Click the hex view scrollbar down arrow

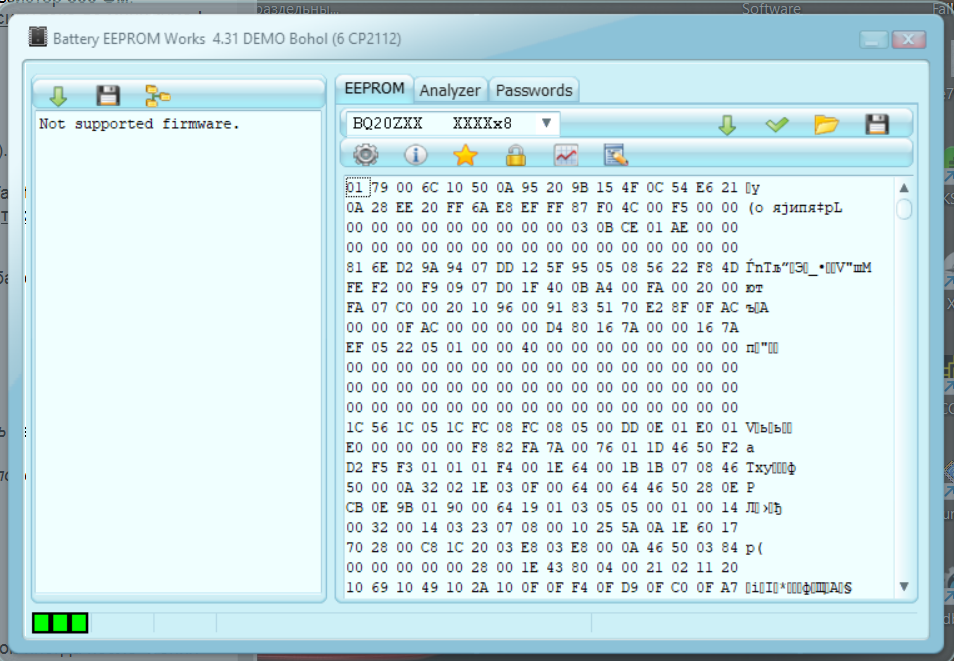coord(904,586)
